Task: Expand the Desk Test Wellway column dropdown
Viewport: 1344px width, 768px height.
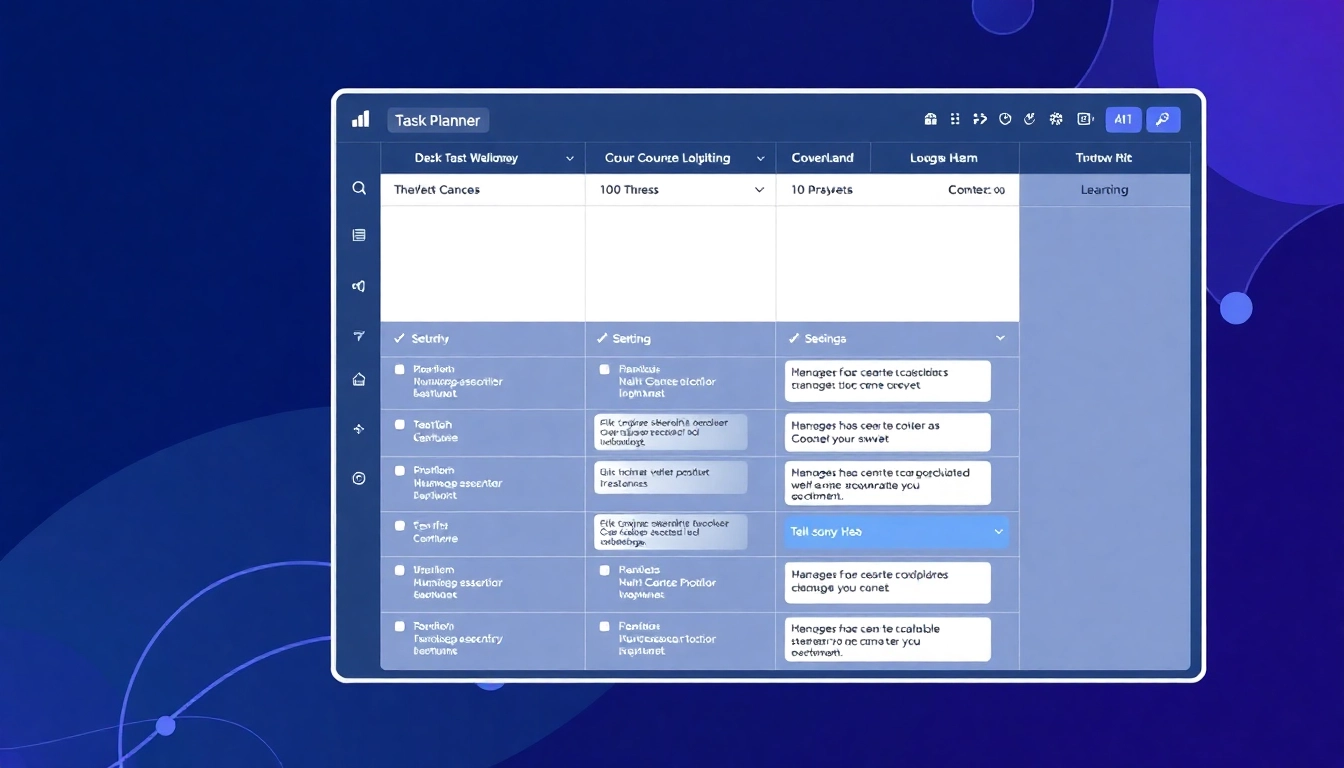Action: pos(570,157)
